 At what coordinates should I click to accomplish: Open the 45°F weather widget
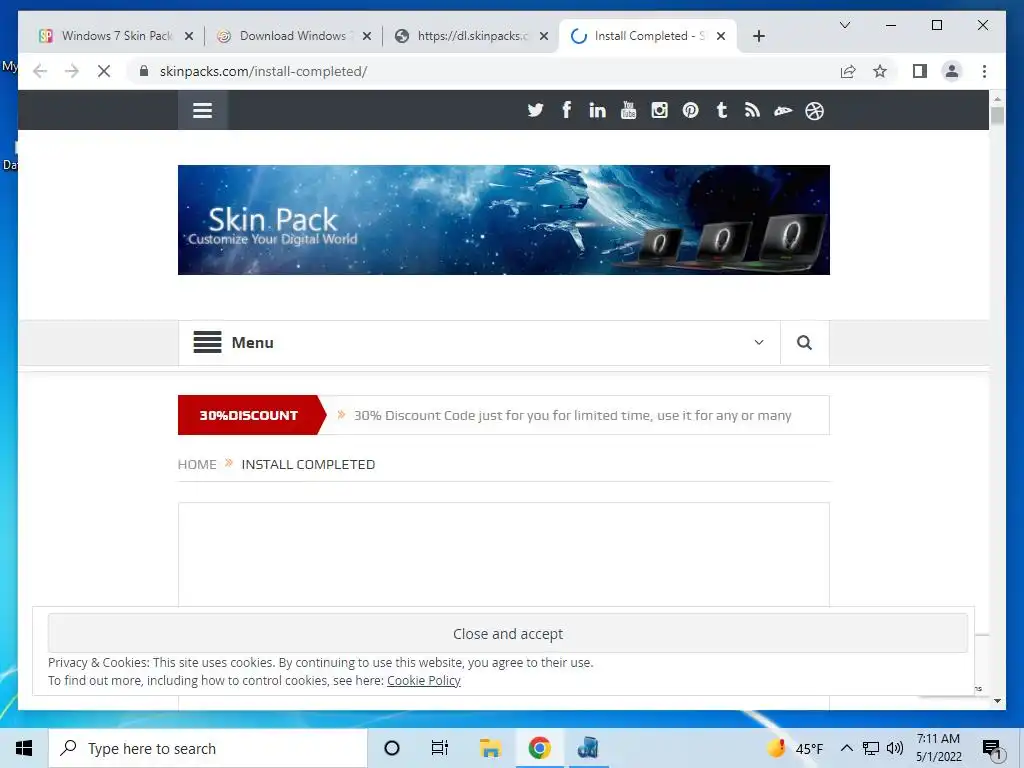point(795,748)
